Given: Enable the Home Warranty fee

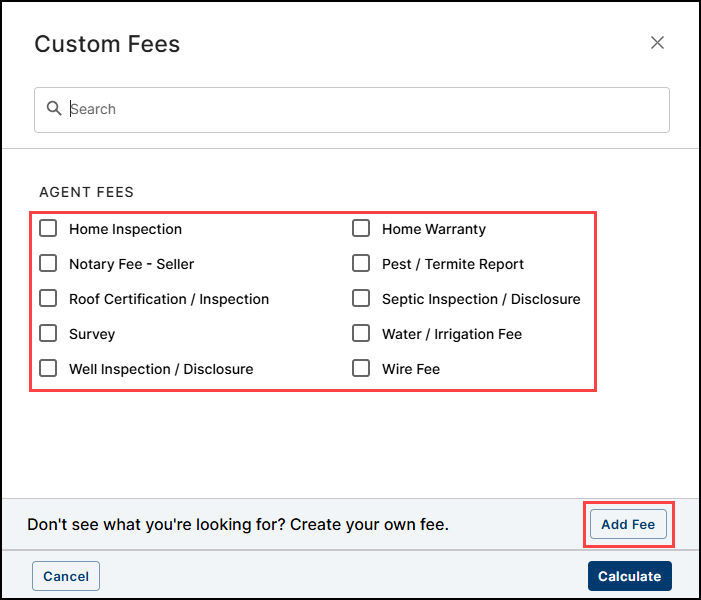Looking at the screenshot, I should pyautogui.click(x=361, y=229).
